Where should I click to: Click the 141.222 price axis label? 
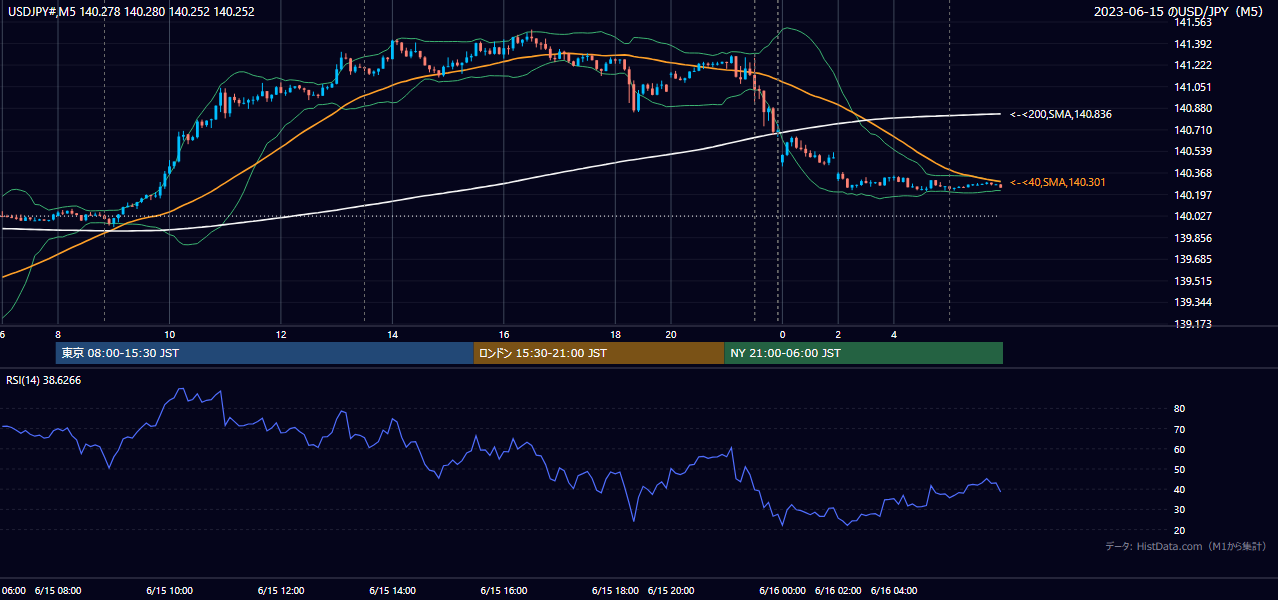pos(1193,65)
